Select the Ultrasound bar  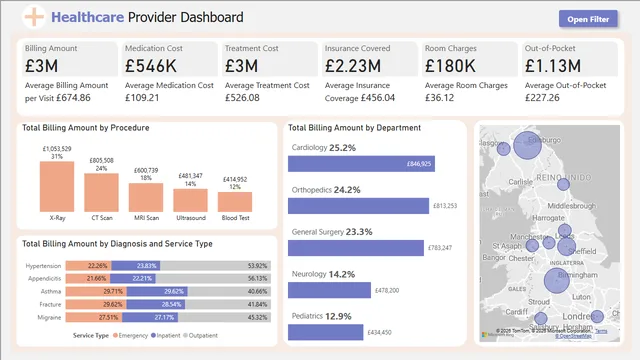(x=191, y=200)
